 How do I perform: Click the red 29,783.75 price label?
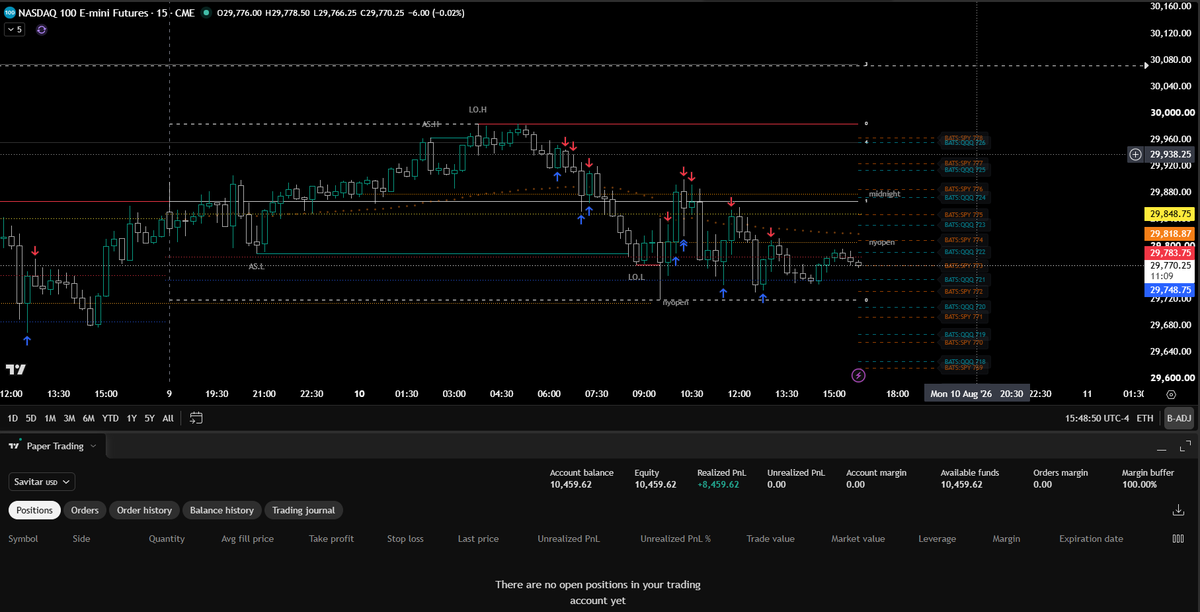click(1170, 254)
